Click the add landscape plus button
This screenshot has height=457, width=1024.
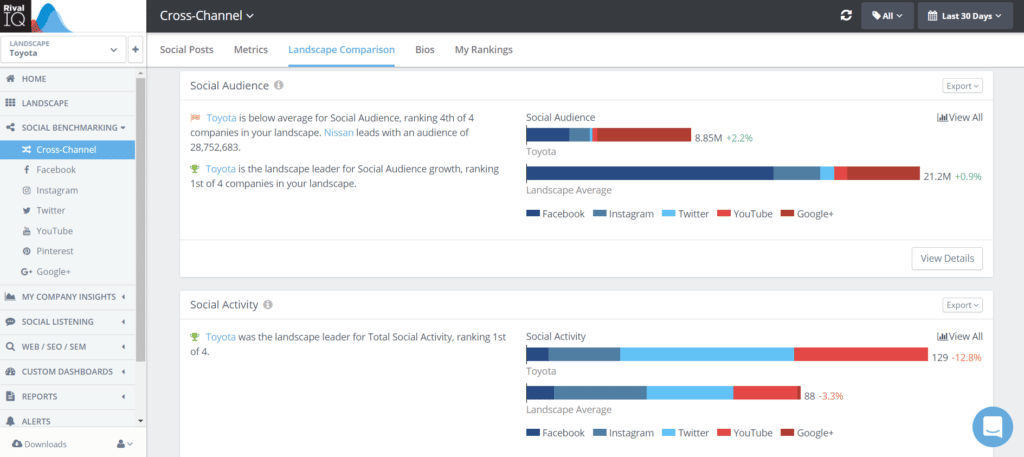(135, 50)
